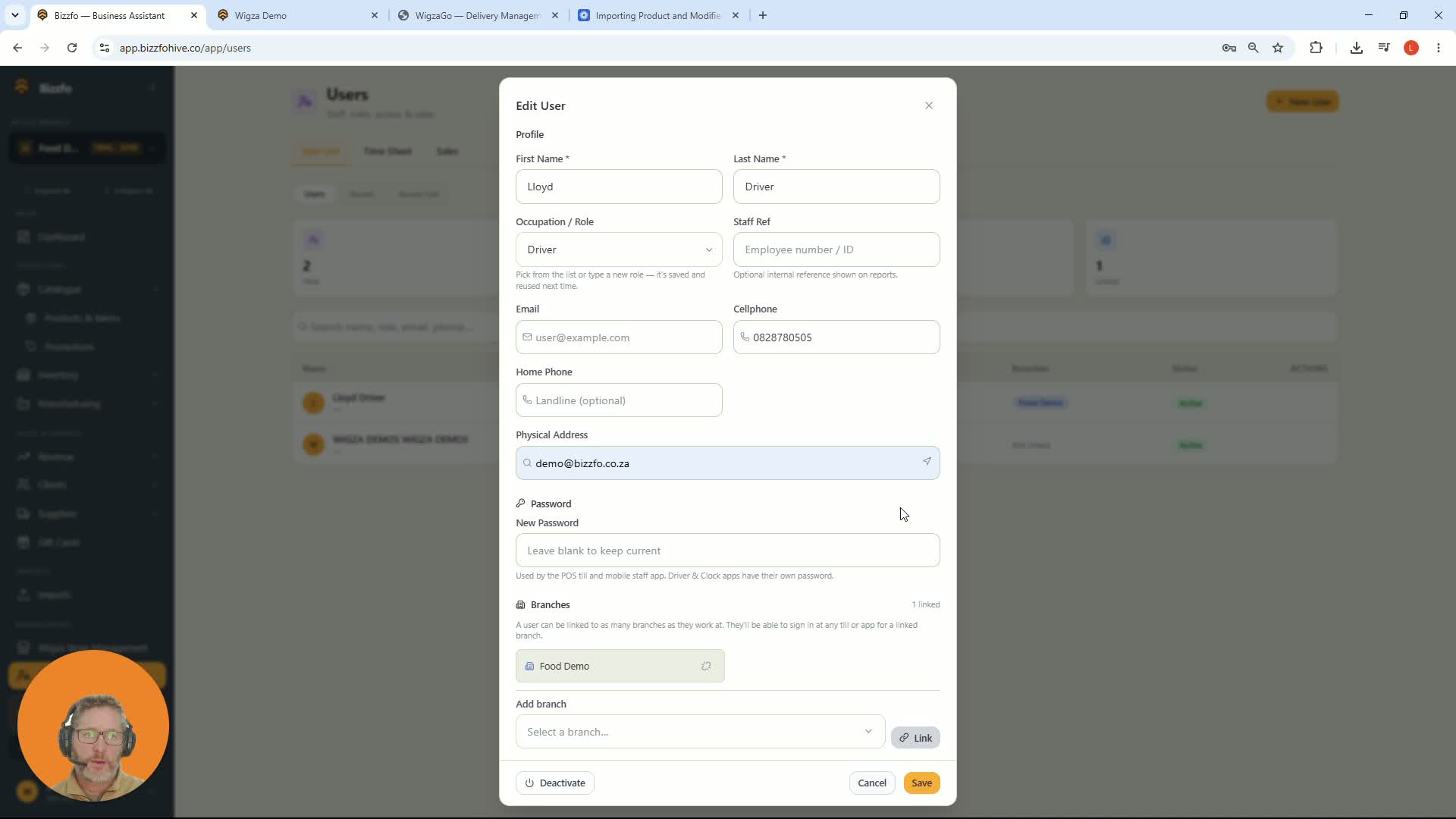
Task: Click the Staff Ref employee number field
Action: pos(836,249)
